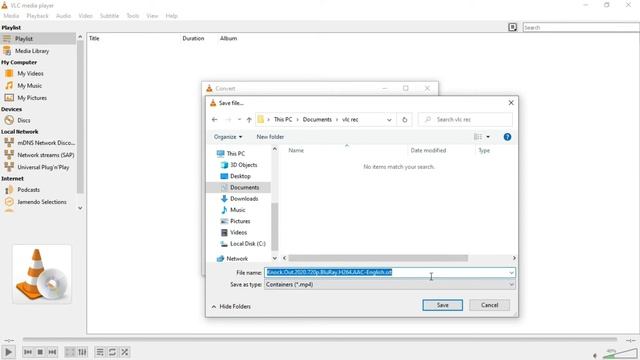This screenshot has width=640, height=360.
Task: Open the Save as type dropdown
Action: [x=389, y=284]
